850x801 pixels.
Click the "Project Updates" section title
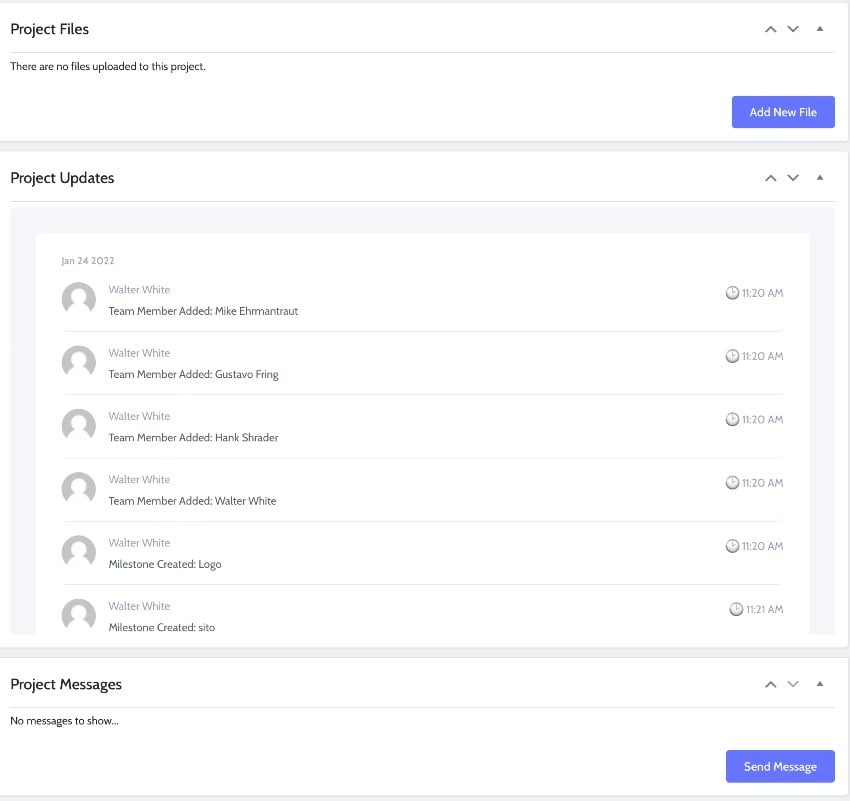point(62,177)
